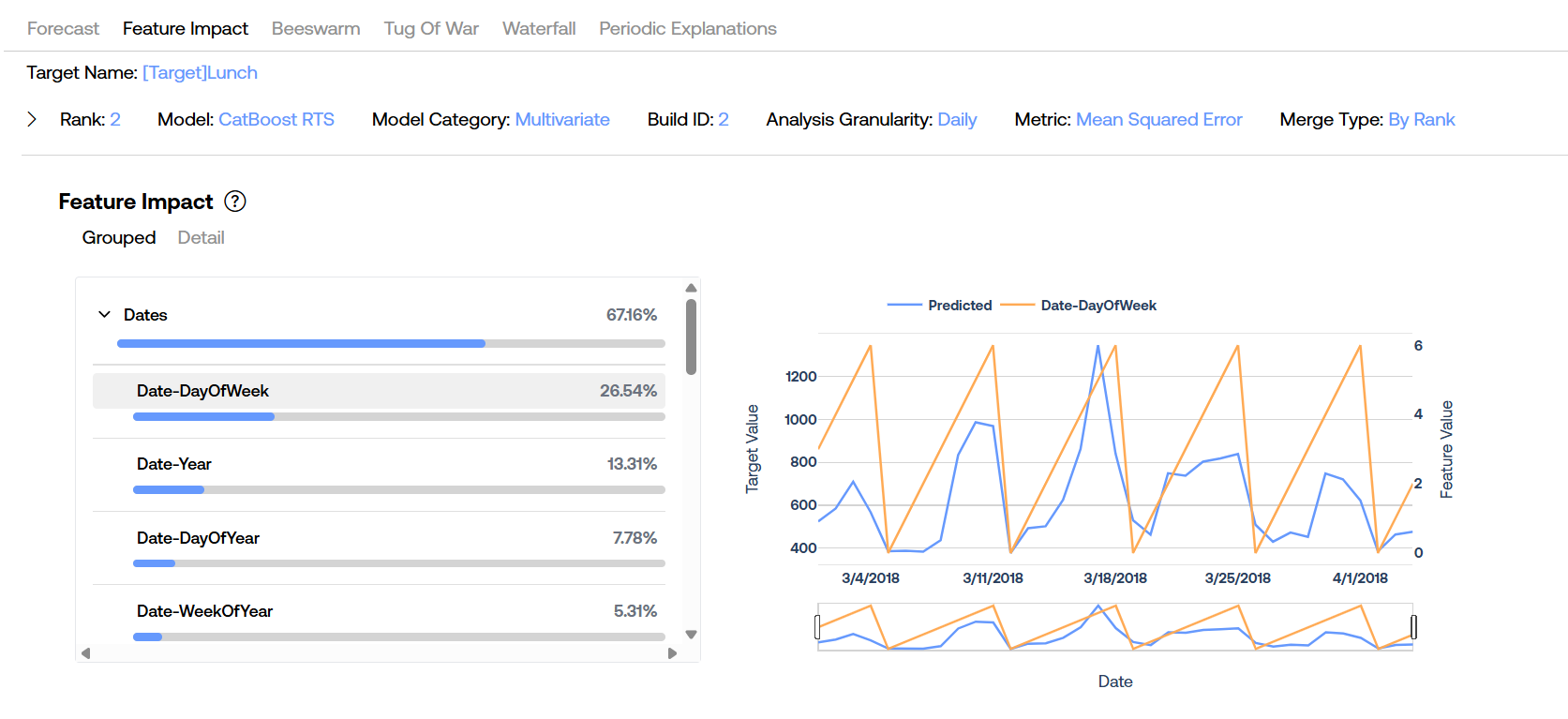
Task: Switch Feature Impact view to Detail
Action: coord(201,237)
